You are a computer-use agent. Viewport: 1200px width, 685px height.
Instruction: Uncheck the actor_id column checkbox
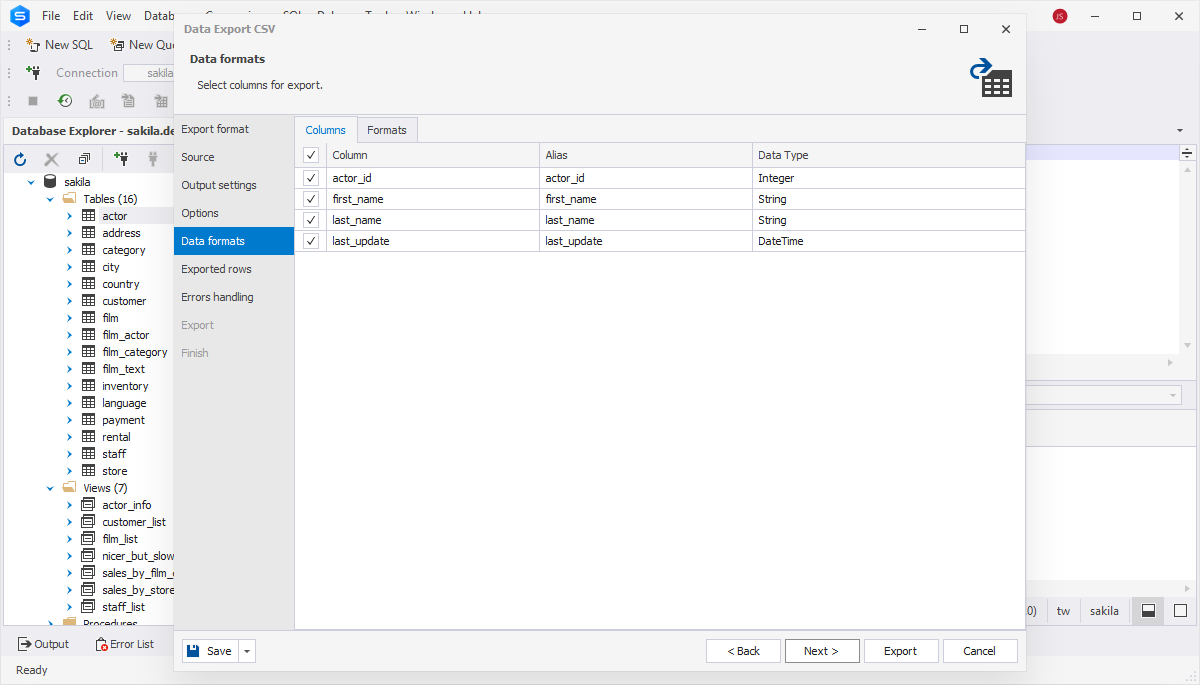click(311, 178)
